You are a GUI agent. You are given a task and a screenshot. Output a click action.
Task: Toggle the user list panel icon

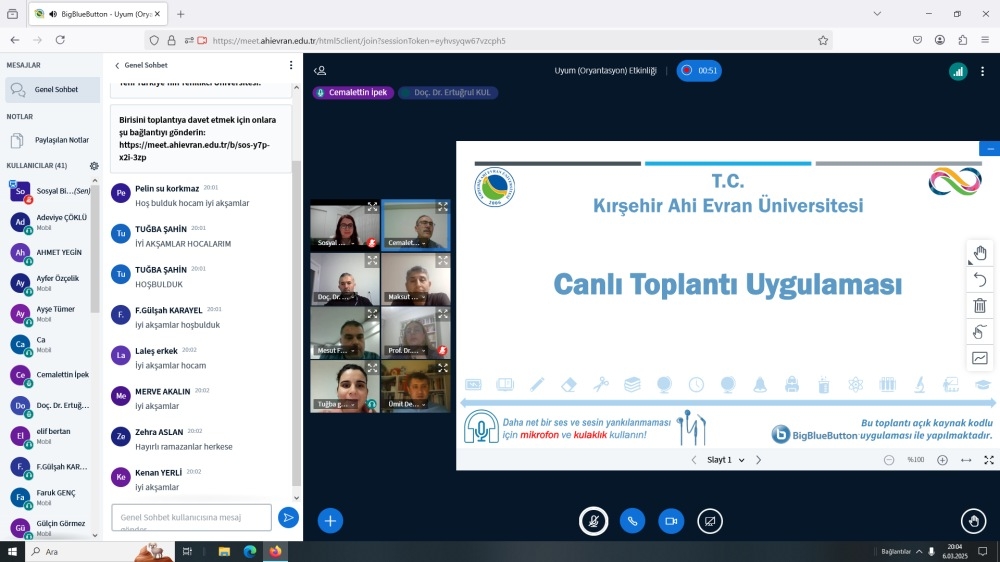coord(320,71)
